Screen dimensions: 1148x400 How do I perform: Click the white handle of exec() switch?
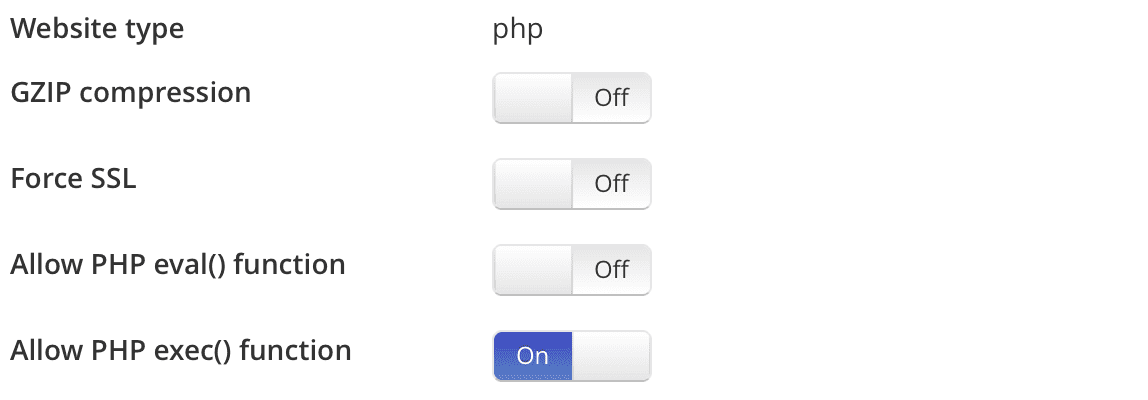point(611,356)
